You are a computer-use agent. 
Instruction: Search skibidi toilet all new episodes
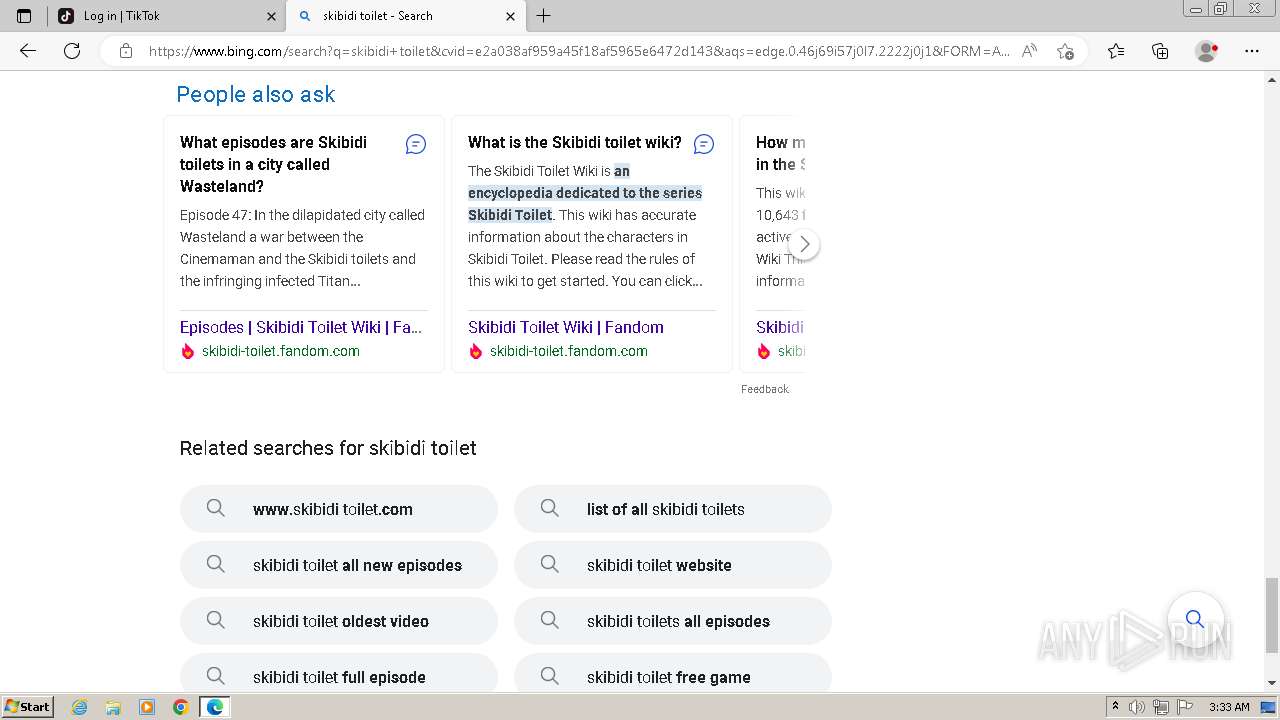click(x=339, y=565)
